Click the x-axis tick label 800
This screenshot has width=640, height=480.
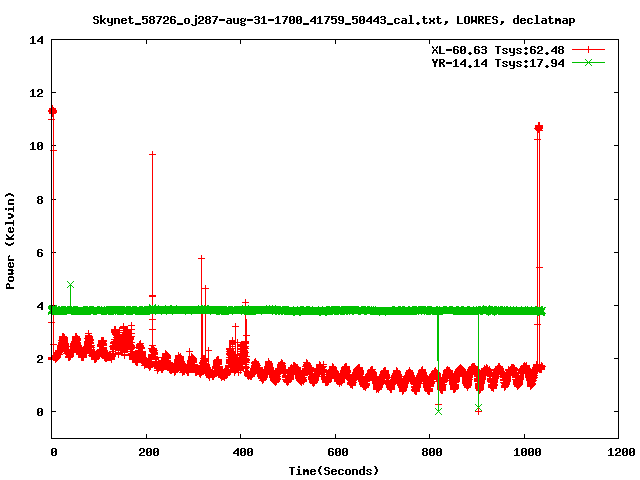432,452
